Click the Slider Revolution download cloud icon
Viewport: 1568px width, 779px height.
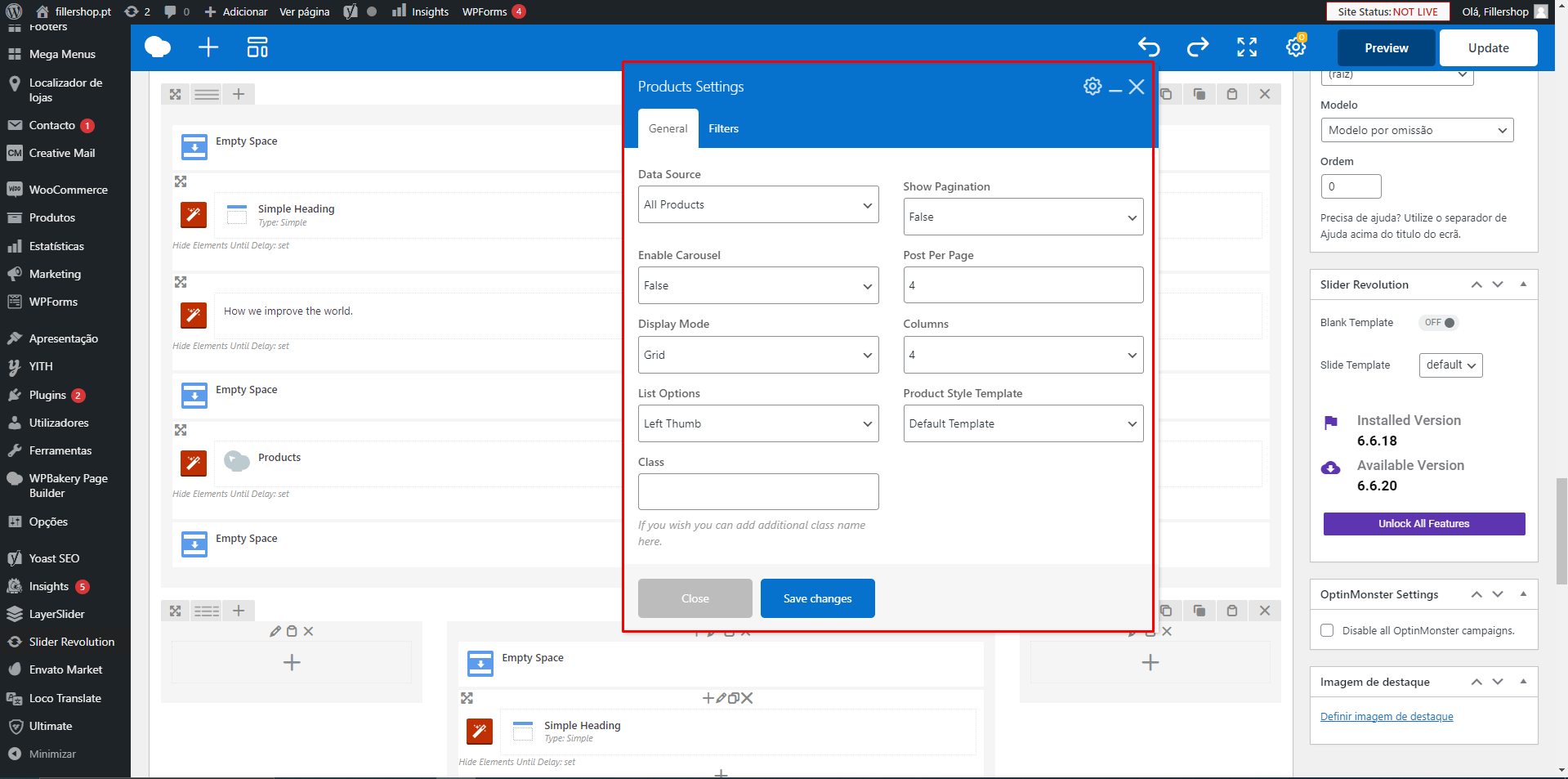point(1331,468)
